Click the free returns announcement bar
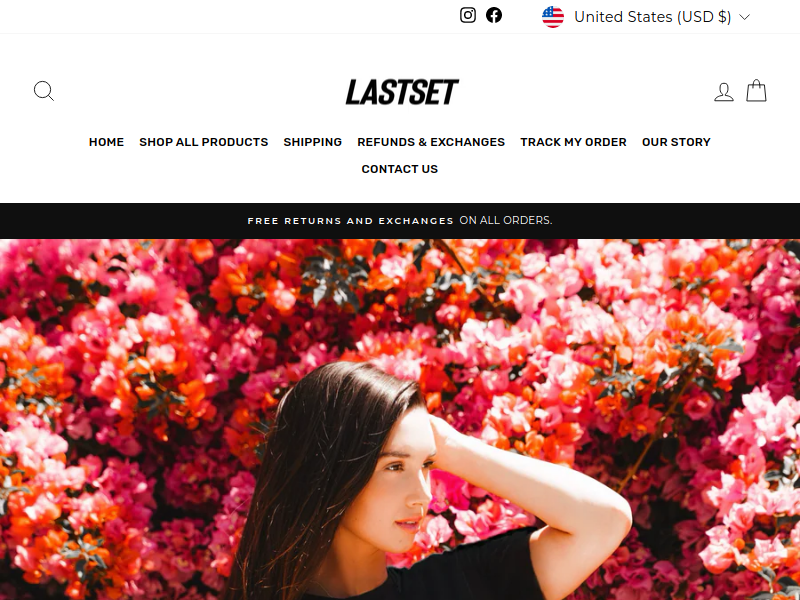This screenshot has width=800, height=600. coord(400,220)
